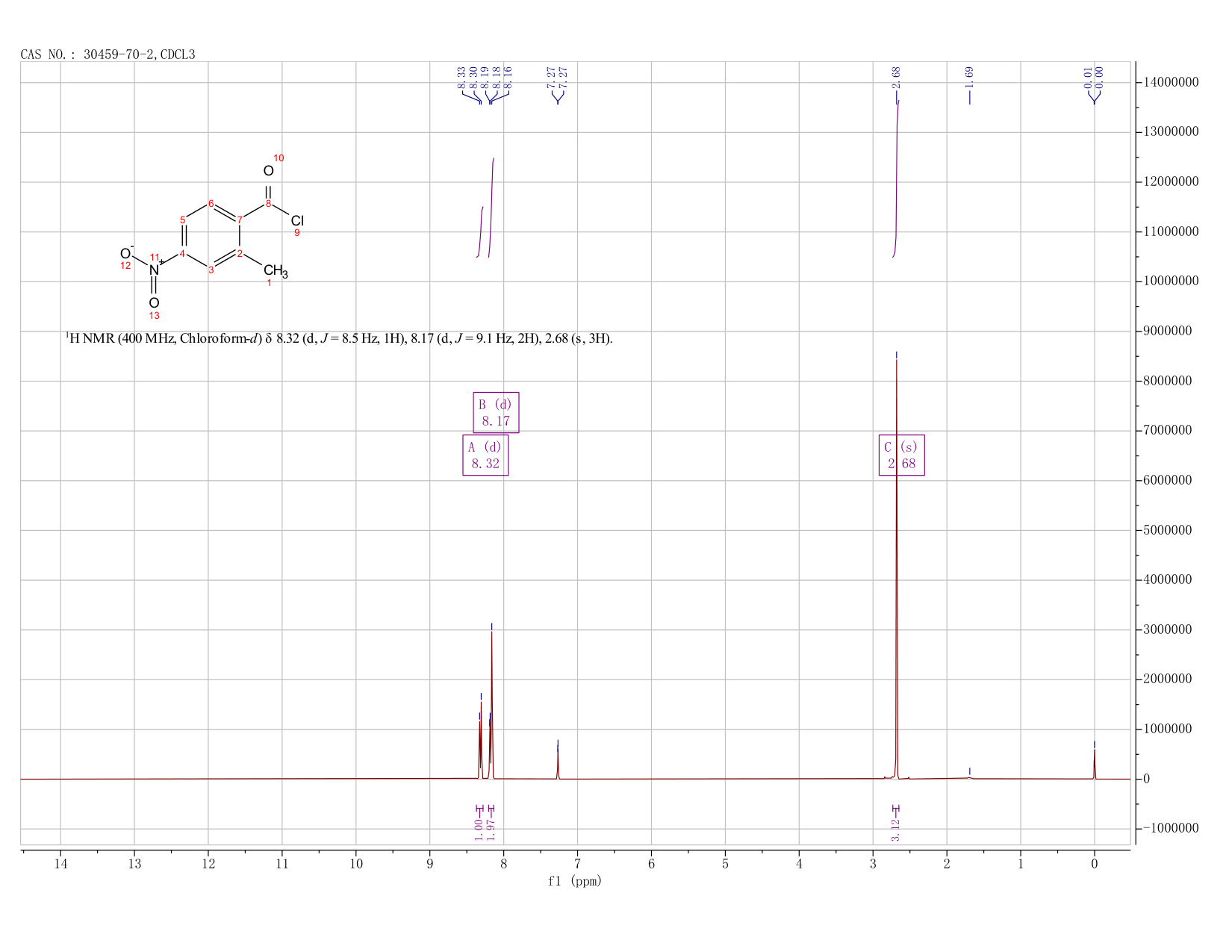Click the TMS peak at 0 ppm
Screen dimensions: 1232x952
pos(1095,765)
